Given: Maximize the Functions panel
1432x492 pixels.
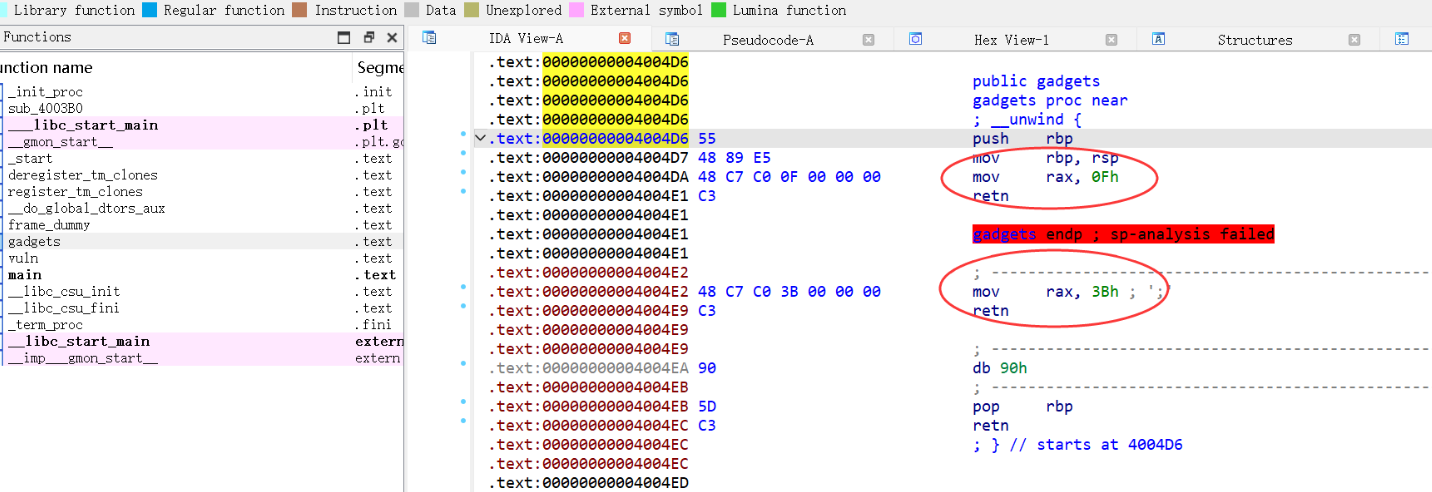Looking at the screenshot, I should [x=344, y=38].
